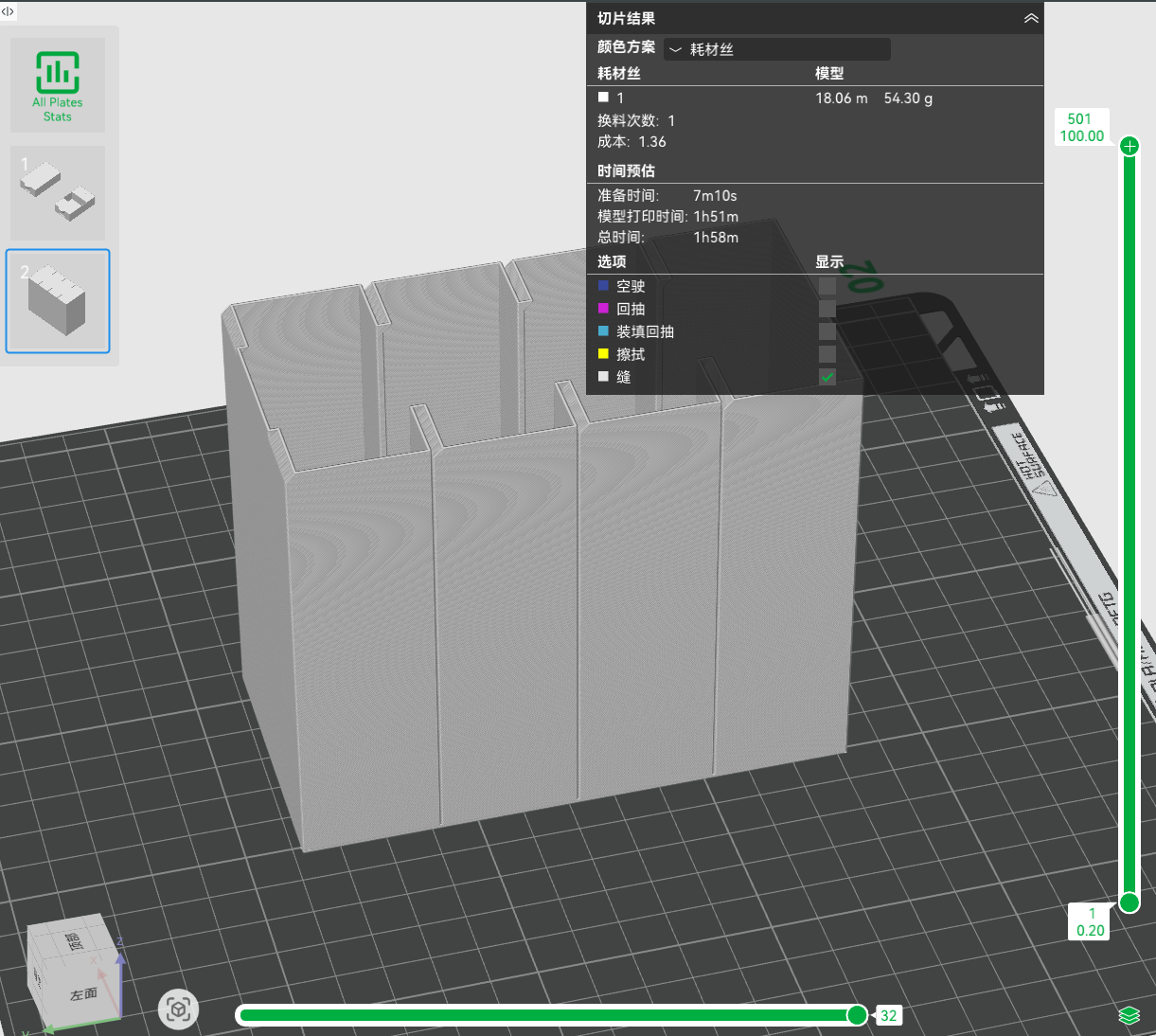
Task: Click the 模型打印时间 1h51m row
Action: [668, 216]
